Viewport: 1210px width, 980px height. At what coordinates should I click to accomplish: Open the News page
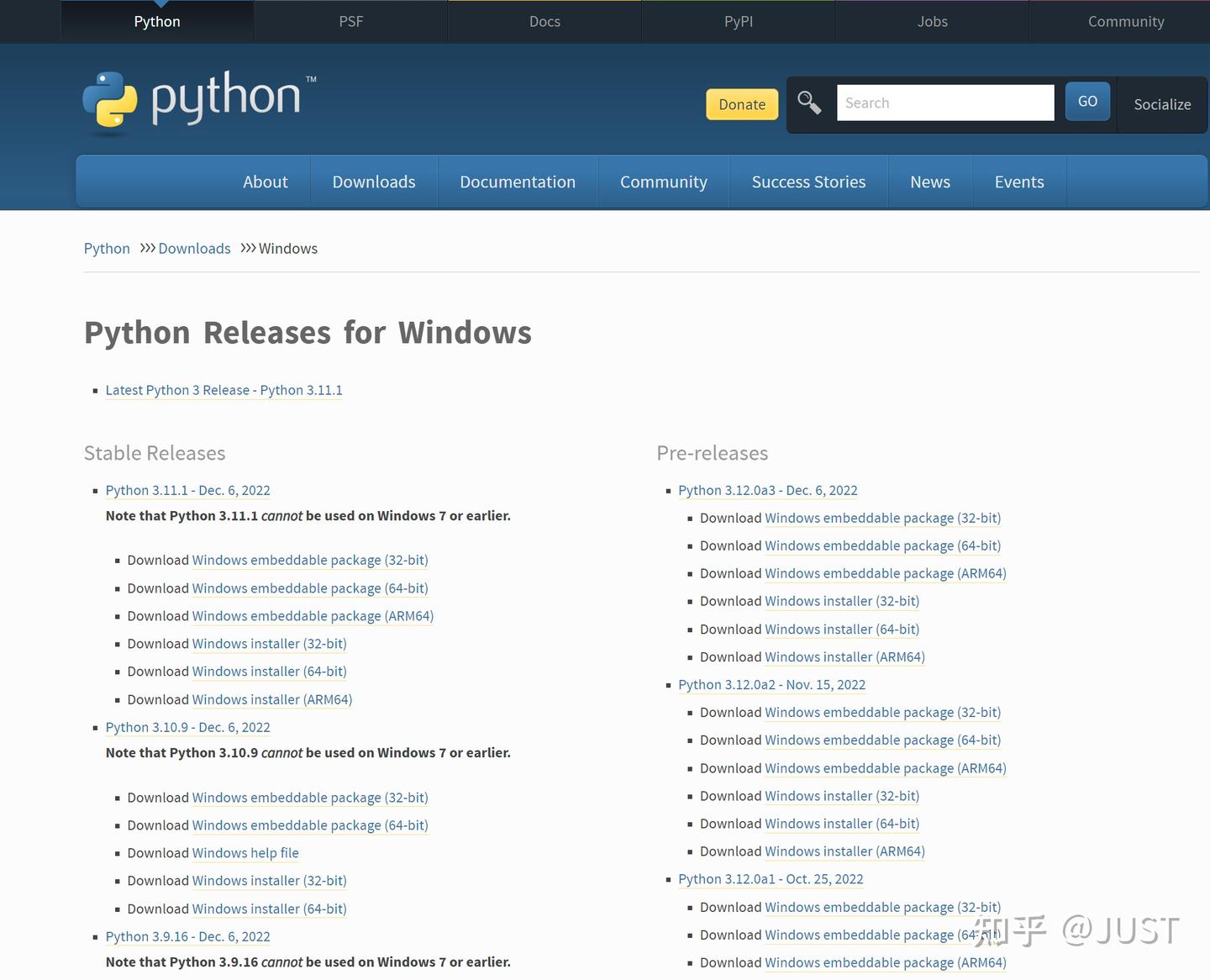coord(930,182)
